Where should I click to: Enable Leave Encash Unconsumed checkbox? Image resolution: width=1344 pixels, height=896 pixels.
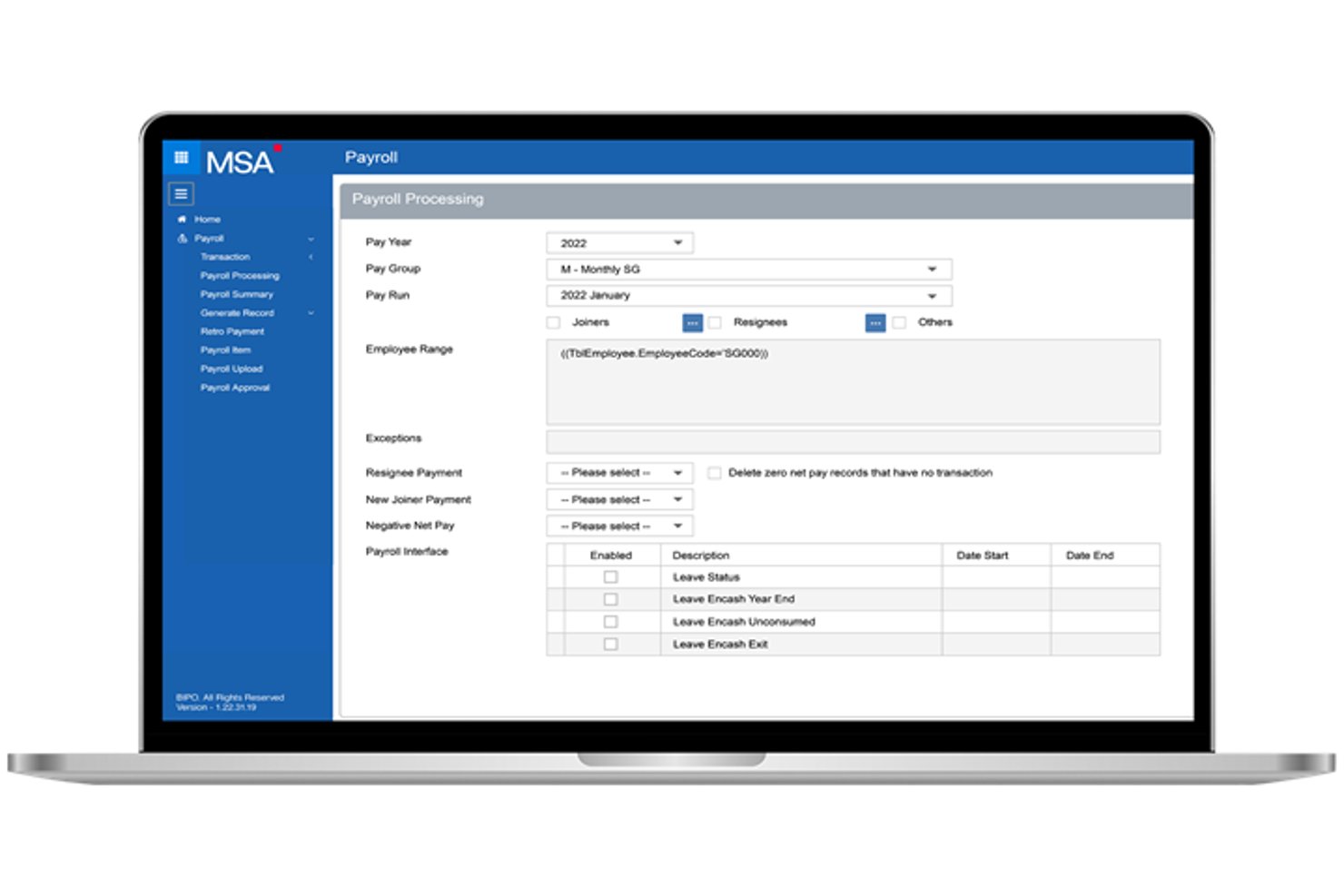click(610, 622)
